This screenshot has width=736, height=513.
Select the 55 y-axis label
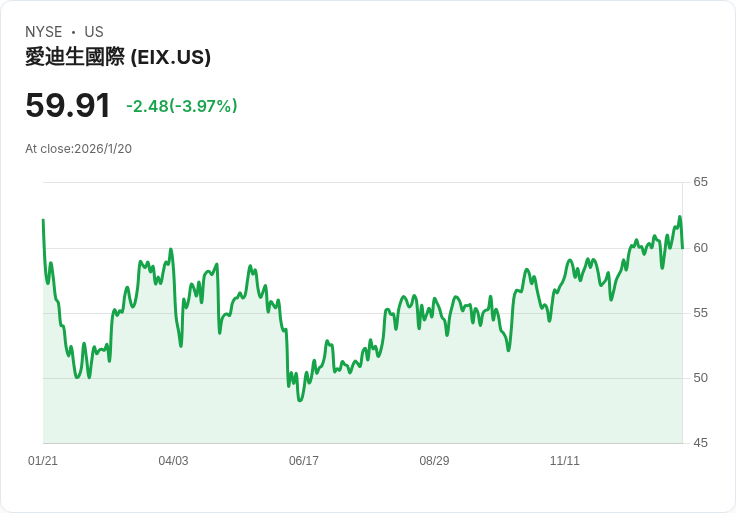tap(701, 313)
